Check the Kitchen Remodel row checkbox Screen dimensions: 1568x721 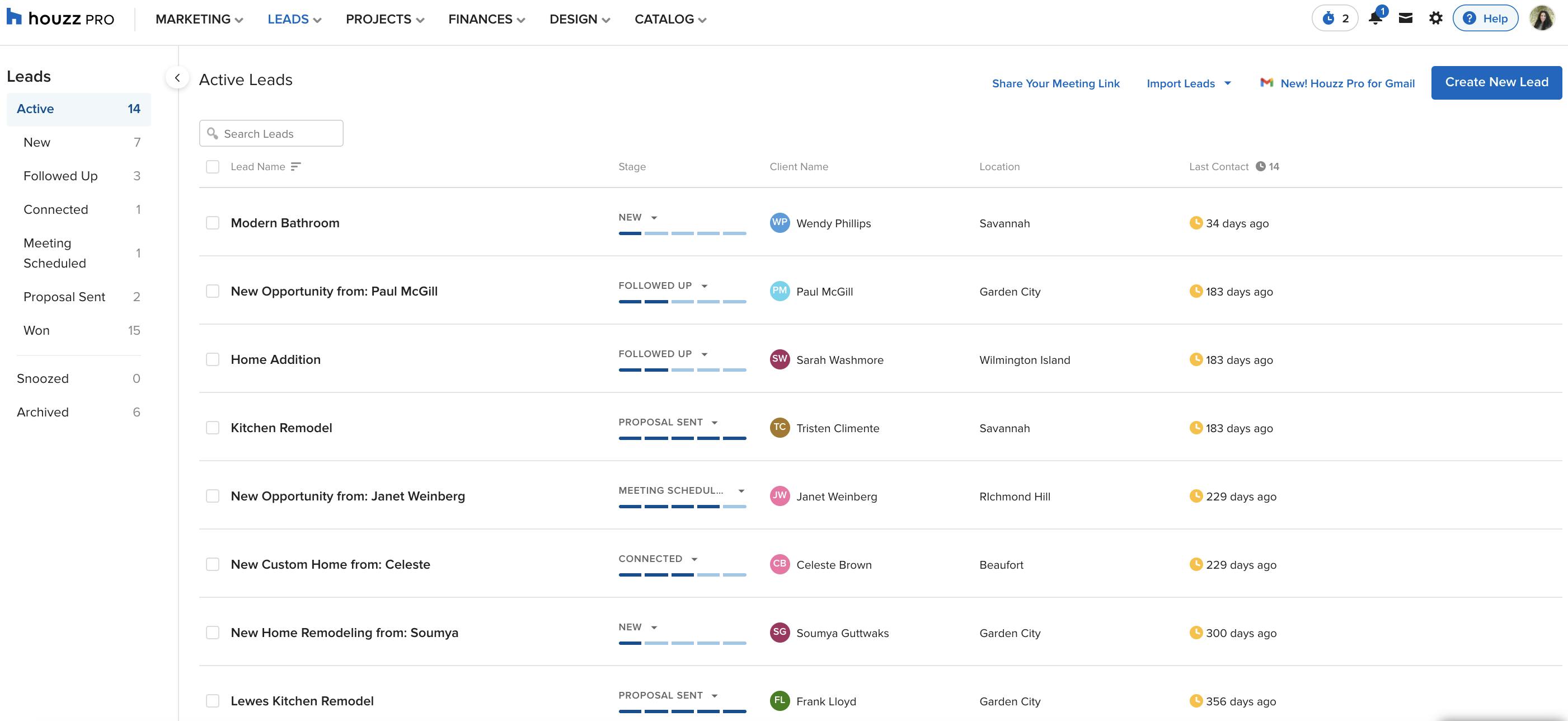[x=213, y=428]
